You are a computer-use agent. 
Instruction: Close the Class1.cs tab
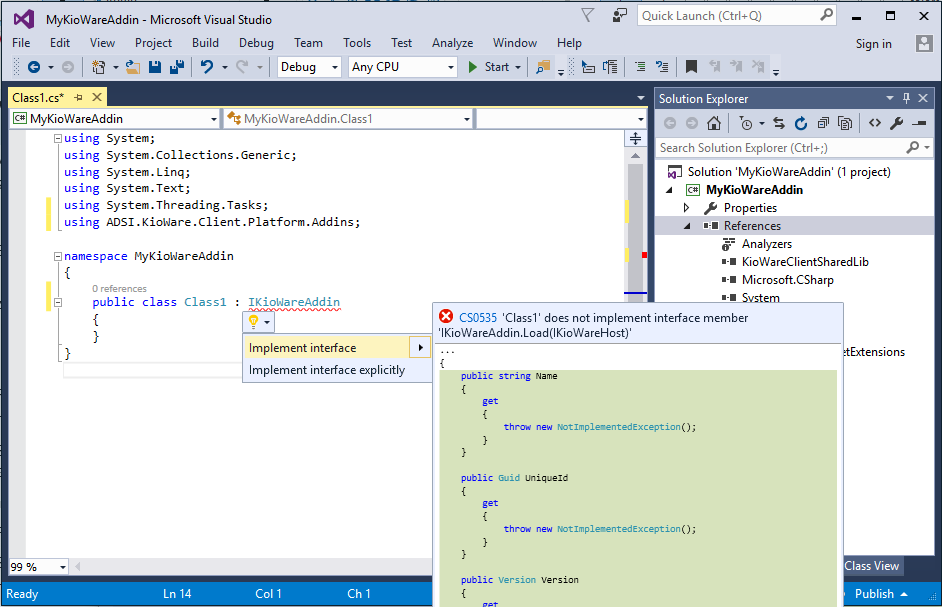97,97
